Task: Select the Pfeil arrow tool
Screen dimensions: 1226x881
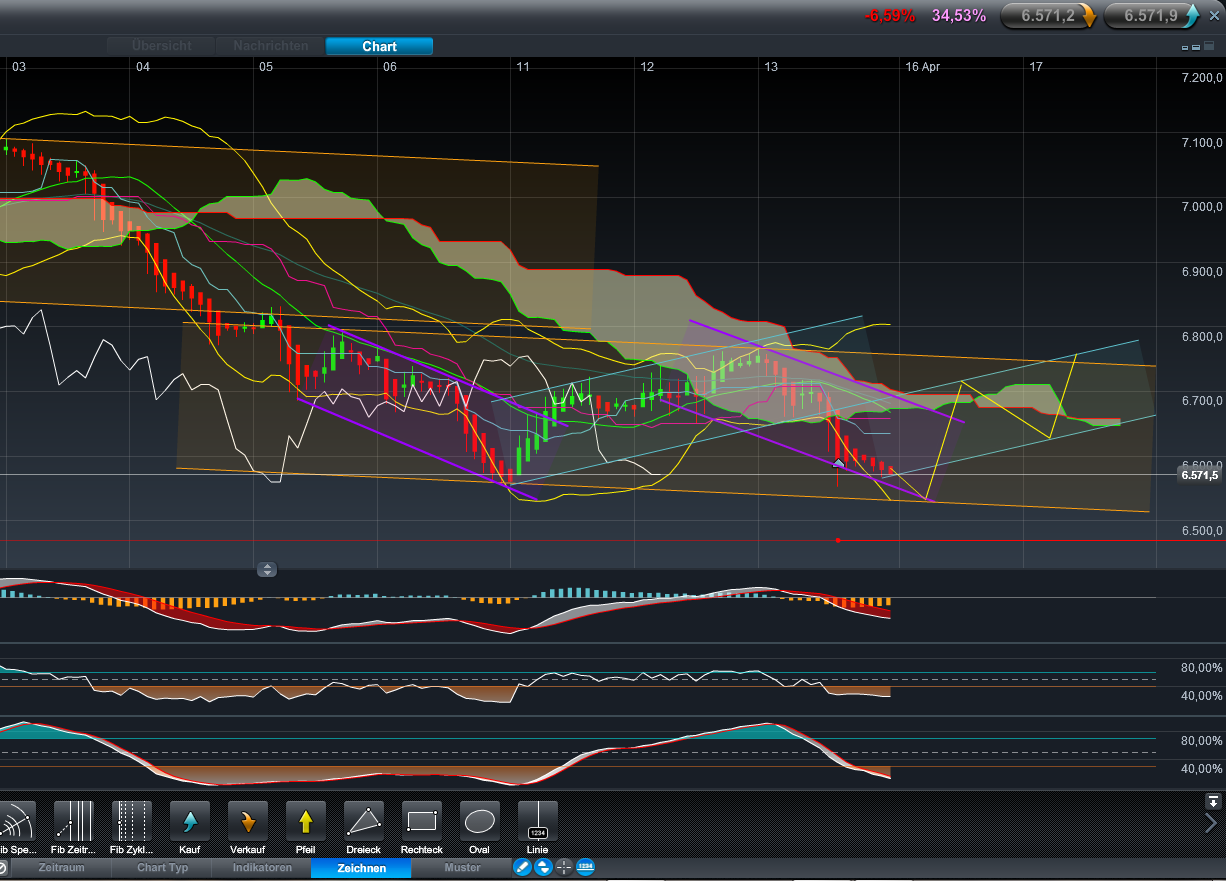Action: (x=306, y=822)
